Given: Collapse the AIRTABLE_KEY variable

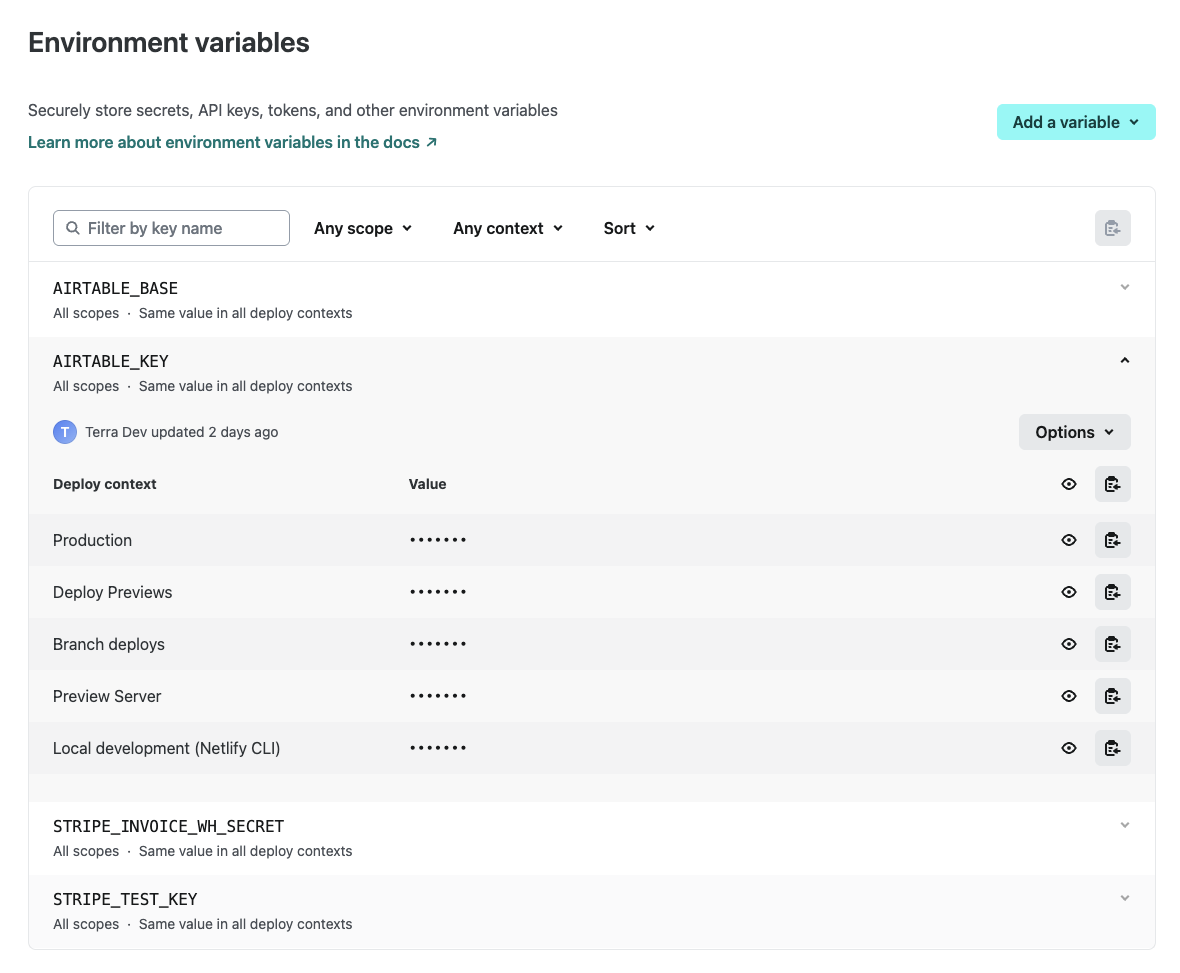Looking at the screenshot, I should pyautogui.click(x=1124, y=360).
